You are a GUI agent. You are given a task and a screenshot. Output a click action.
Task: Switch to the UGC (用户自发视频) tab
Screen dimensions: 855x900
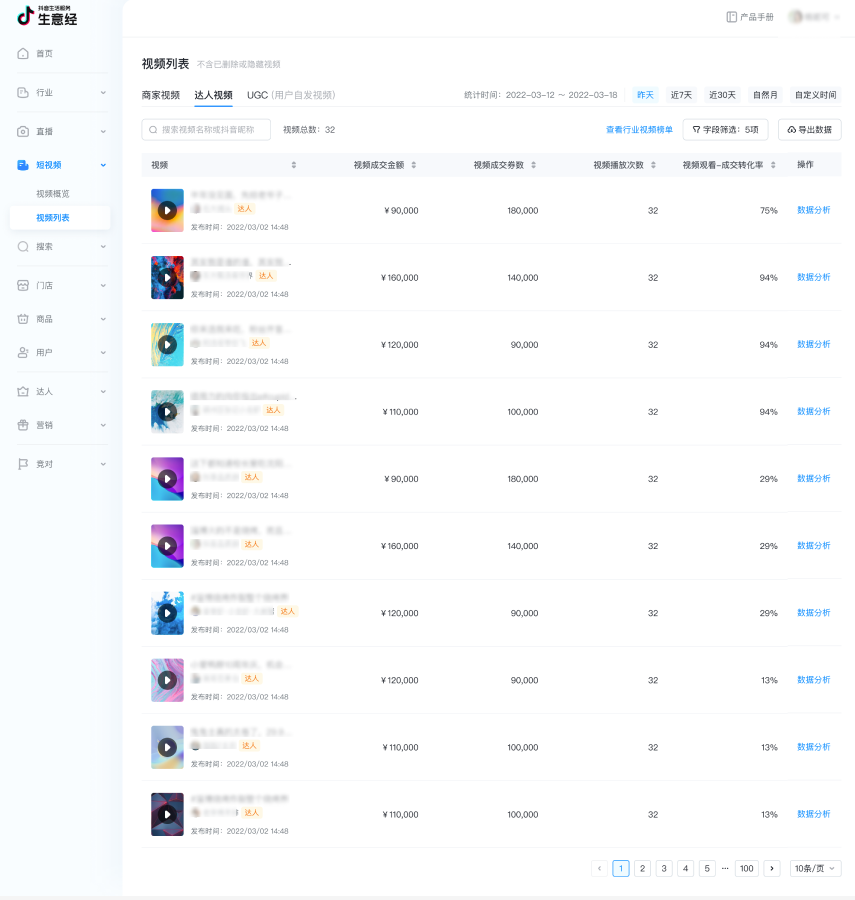point(291,95)
